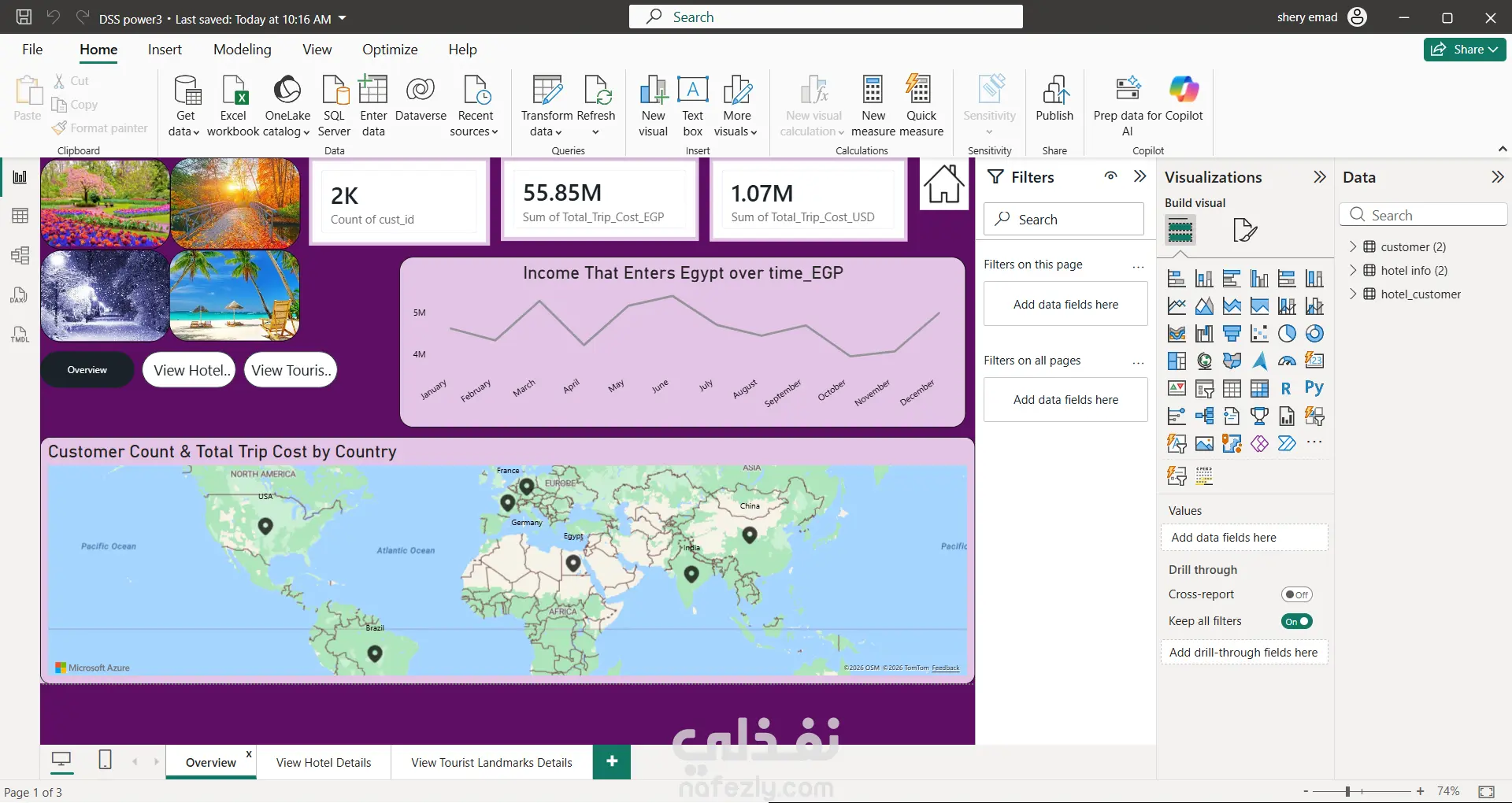Viewport: 1512px width, 803px height.
Task: Click the Feedback link on map
Action: [x=945, y=668]
